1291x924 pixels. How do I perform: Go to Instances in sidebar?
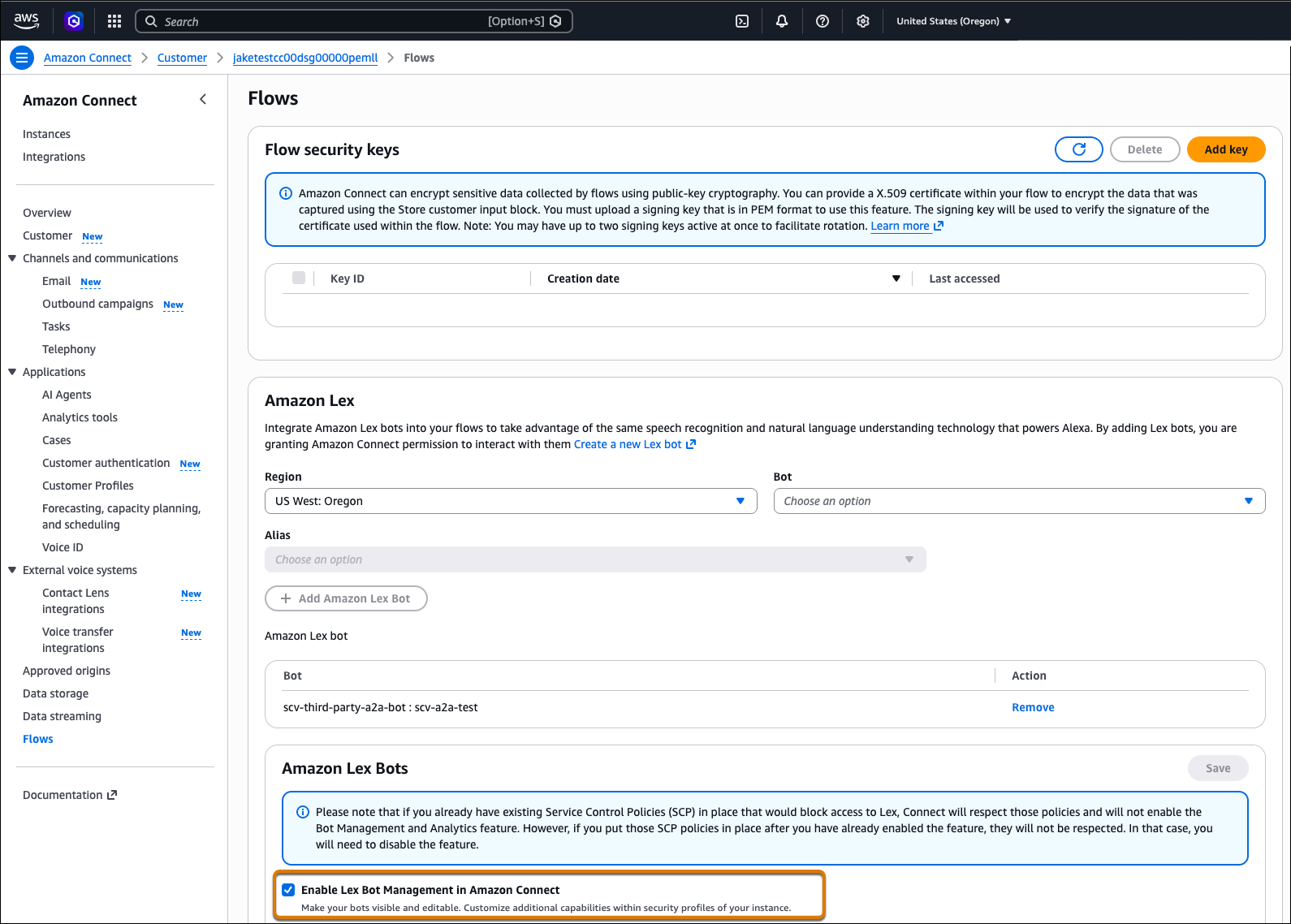pyautogui.click(x=46, y=134)
